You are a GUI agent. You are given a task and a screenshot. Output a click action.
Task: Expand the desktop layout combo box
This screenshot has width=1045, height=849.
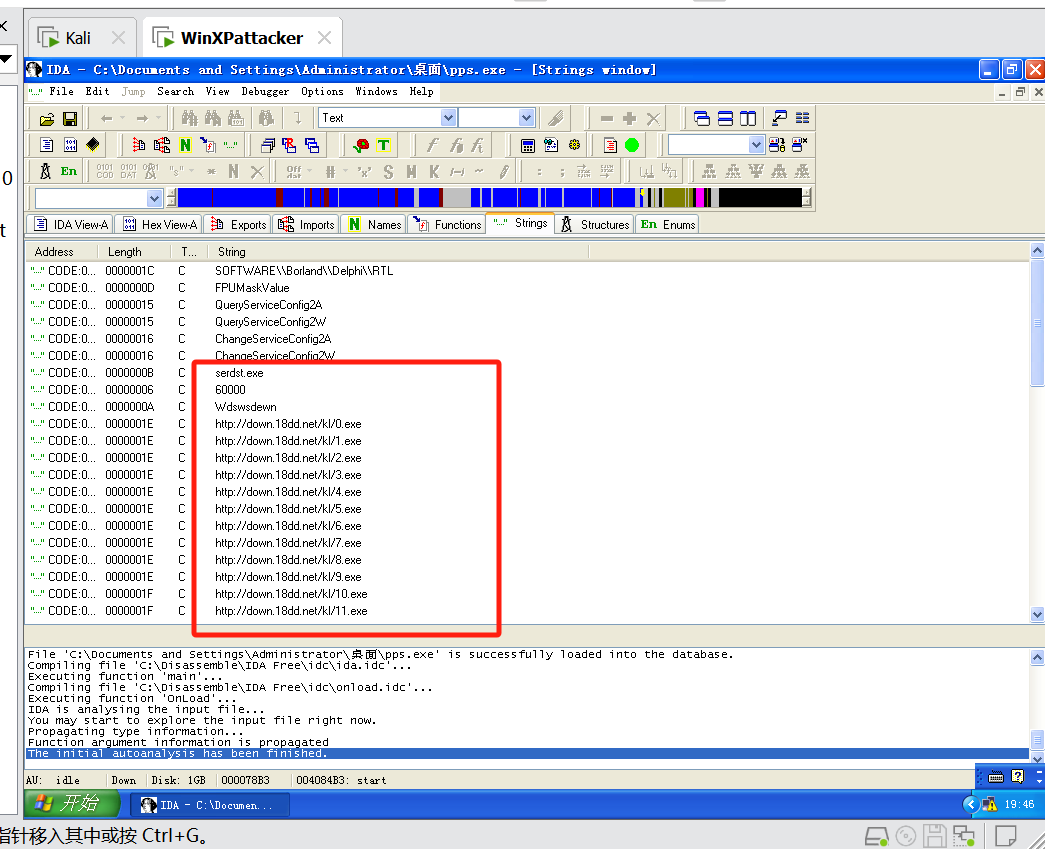[x=756, y=145]
